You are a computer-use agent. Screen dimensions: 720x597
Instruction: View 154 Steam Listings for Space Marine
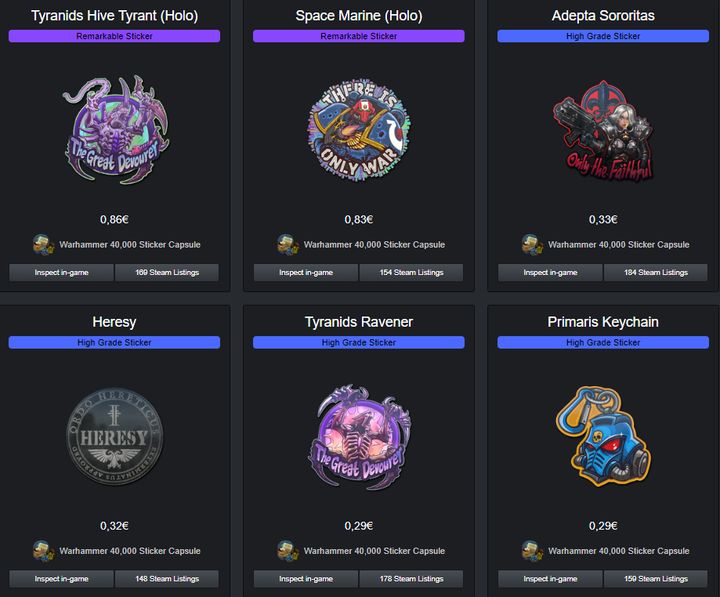pos(410,272)
